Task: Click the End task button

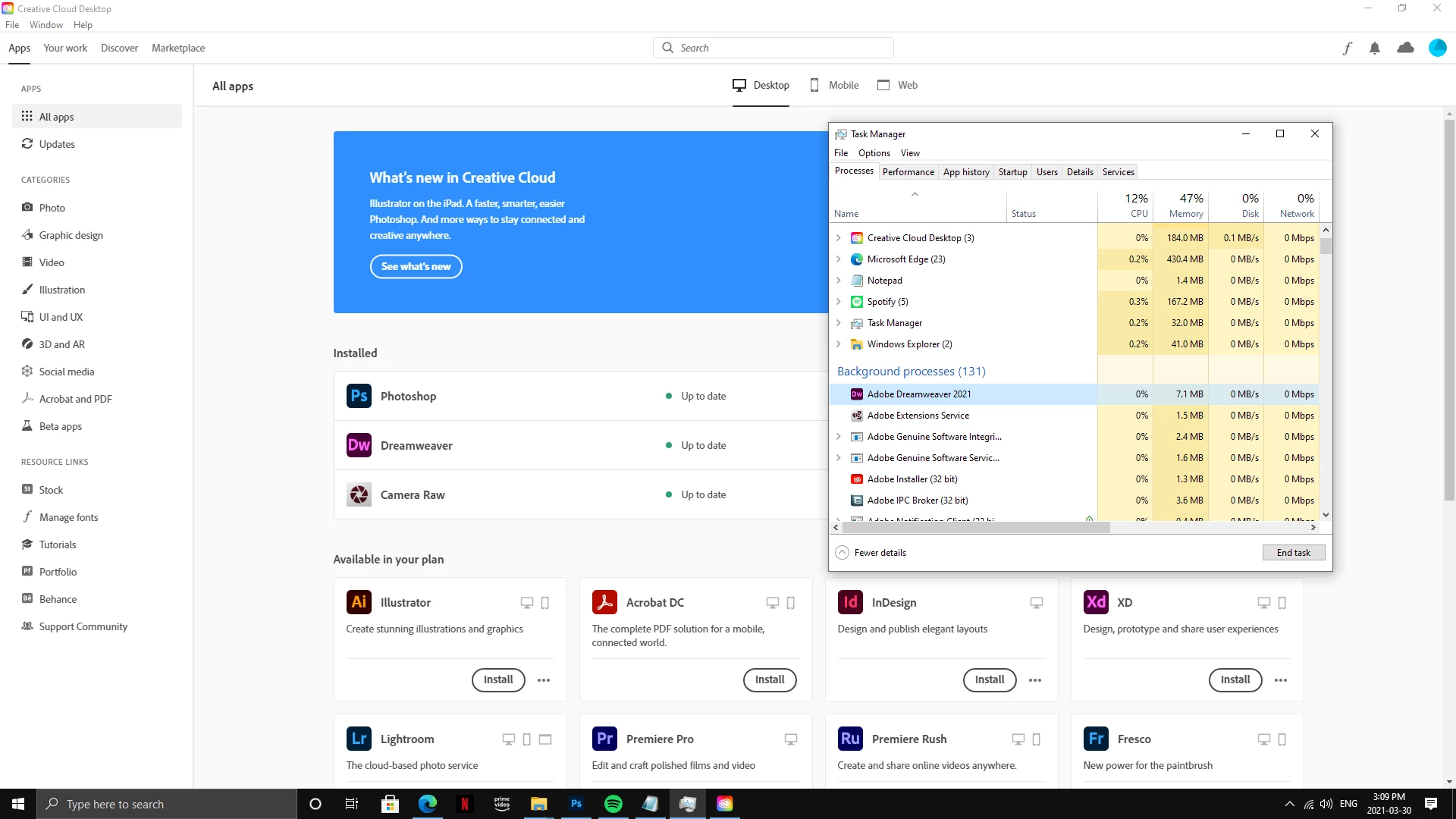Action: (x=1293, y=553)
